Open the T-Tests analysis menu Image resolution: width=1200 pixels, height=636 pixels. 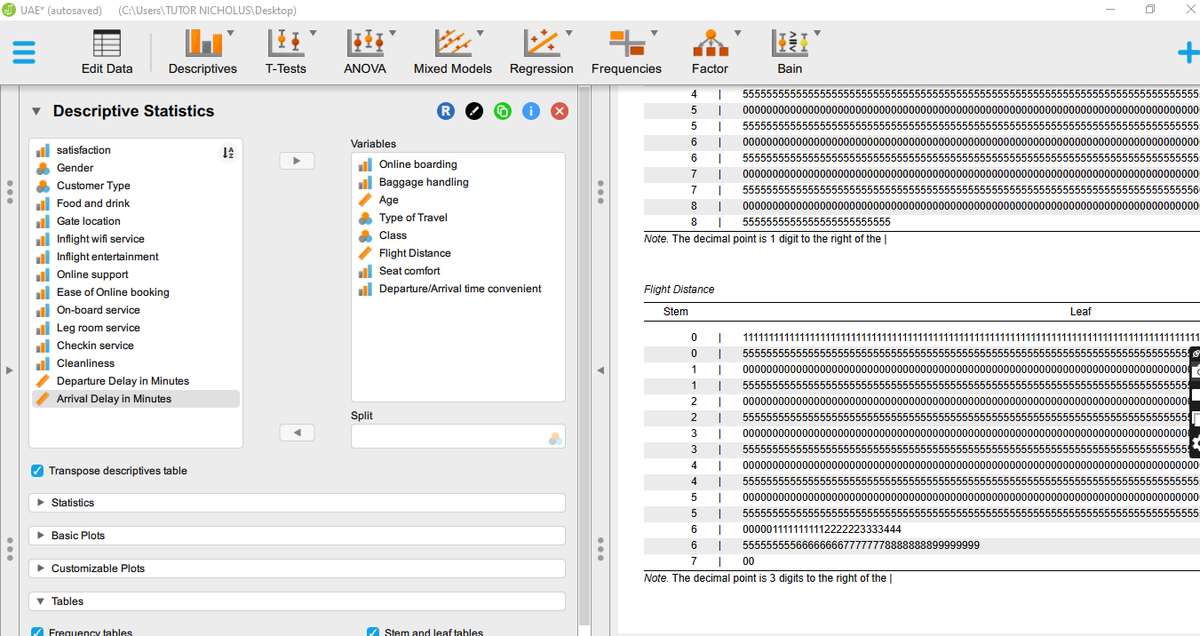[x=285, y=51]
